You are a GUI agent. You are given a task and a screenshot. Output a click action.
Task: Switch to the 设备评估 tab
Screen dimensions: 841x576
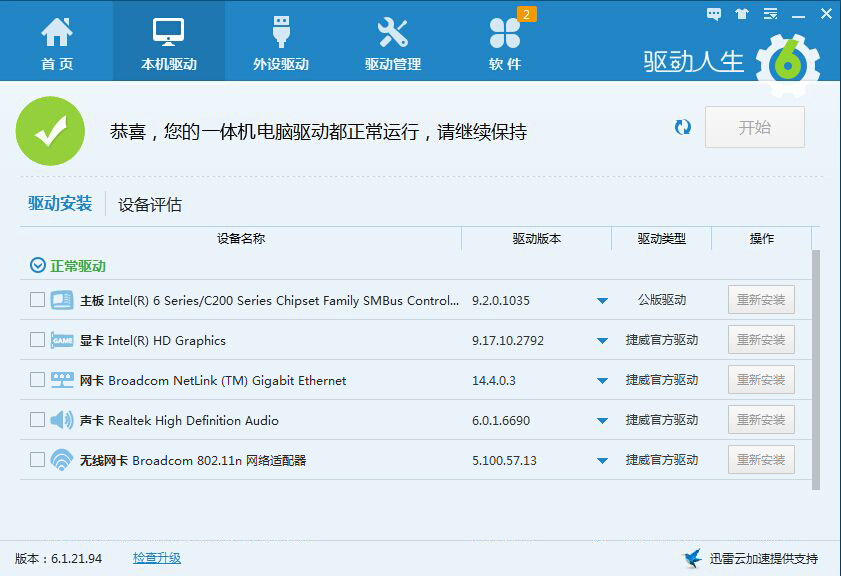pos(150,205)
